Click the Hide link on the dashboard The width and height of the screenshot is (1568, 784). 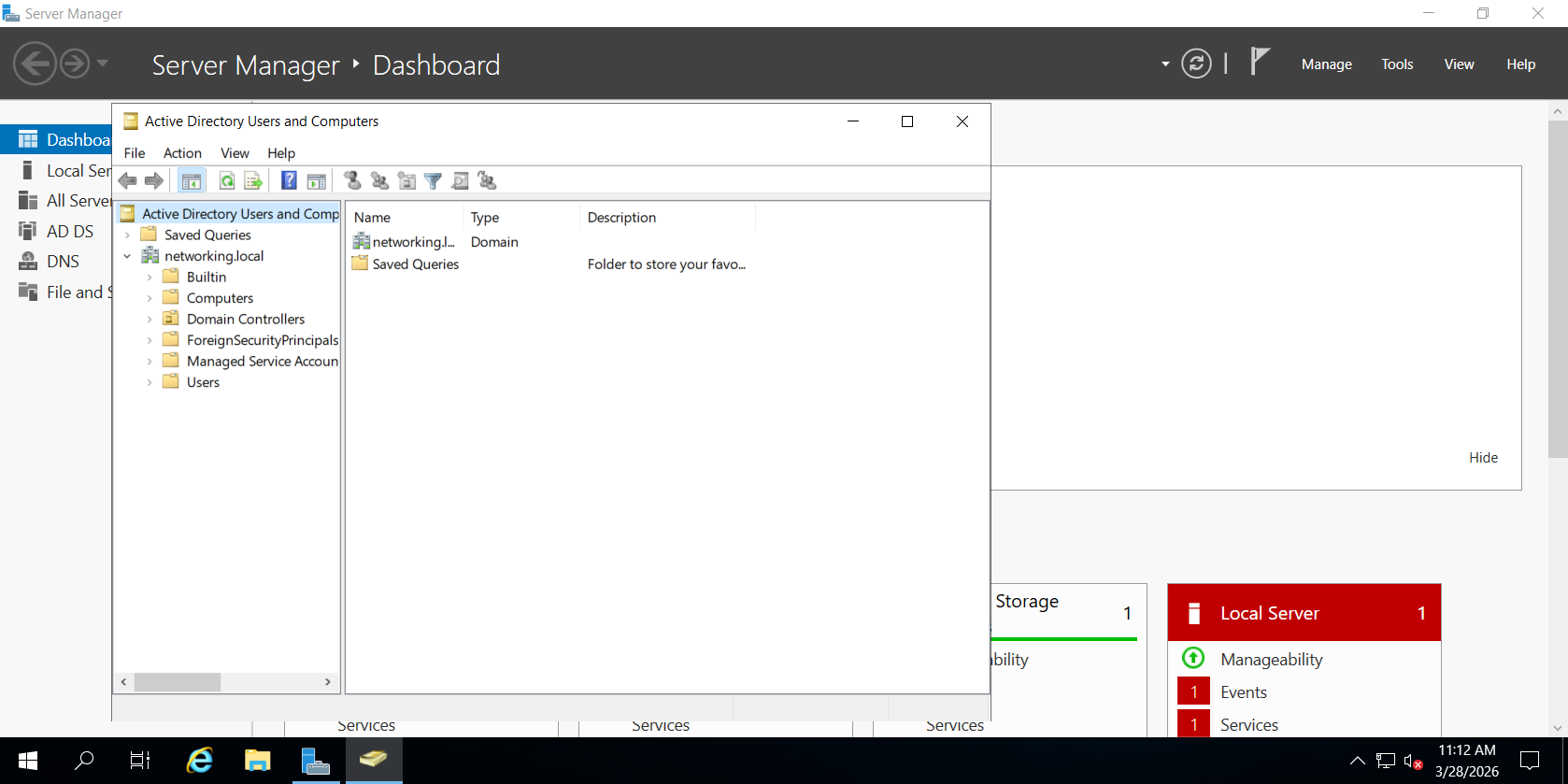coord(1483,458)
